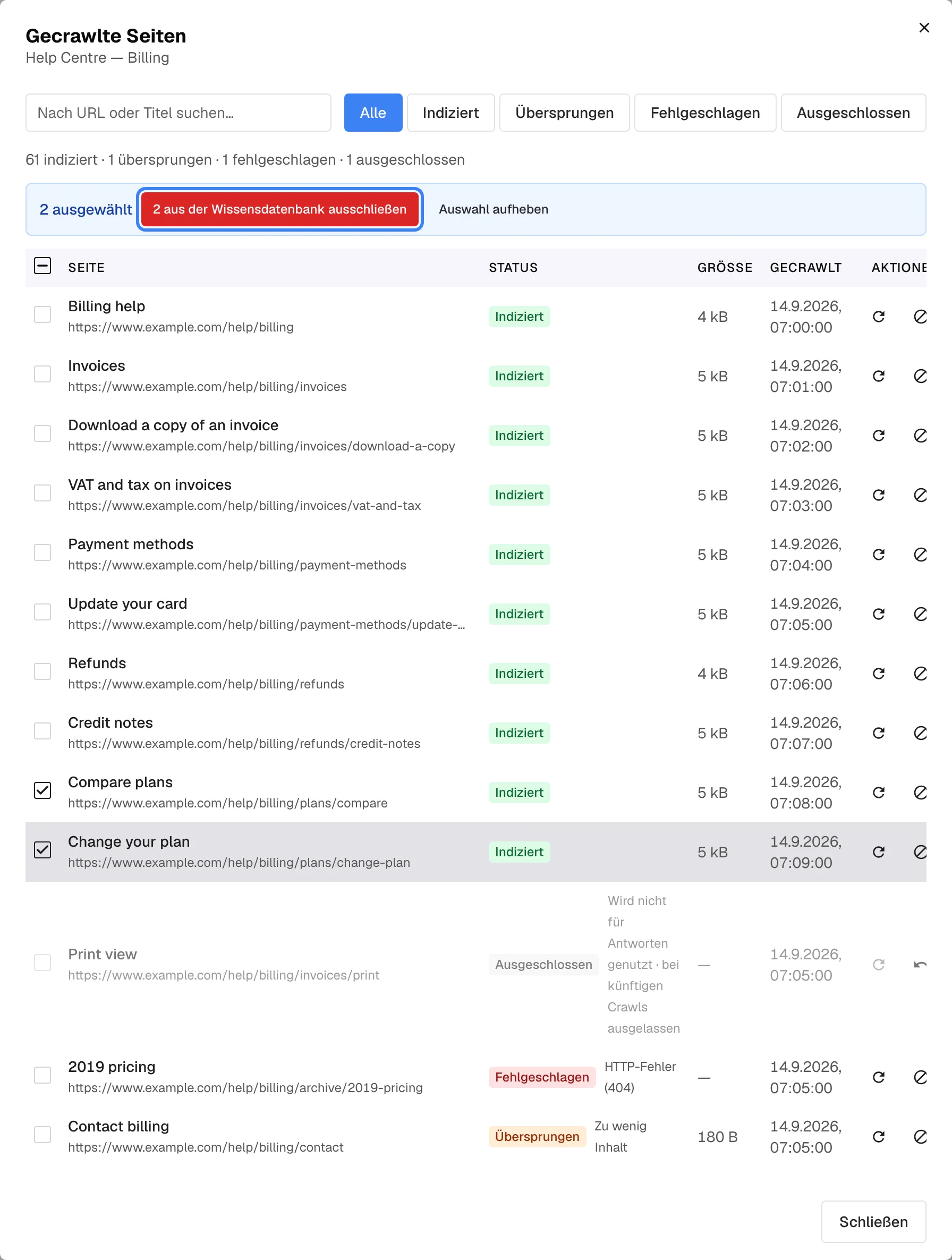Recrawl the Contact billing page
Image resolution: width=952 pixels, height=1260 pixels.
pyautogui.click(x=879, y=1137)
